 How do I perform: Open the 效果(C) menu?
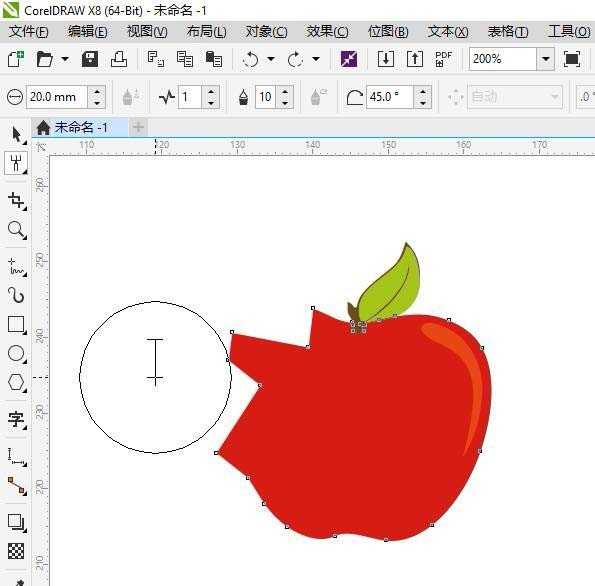coord(327,32)
